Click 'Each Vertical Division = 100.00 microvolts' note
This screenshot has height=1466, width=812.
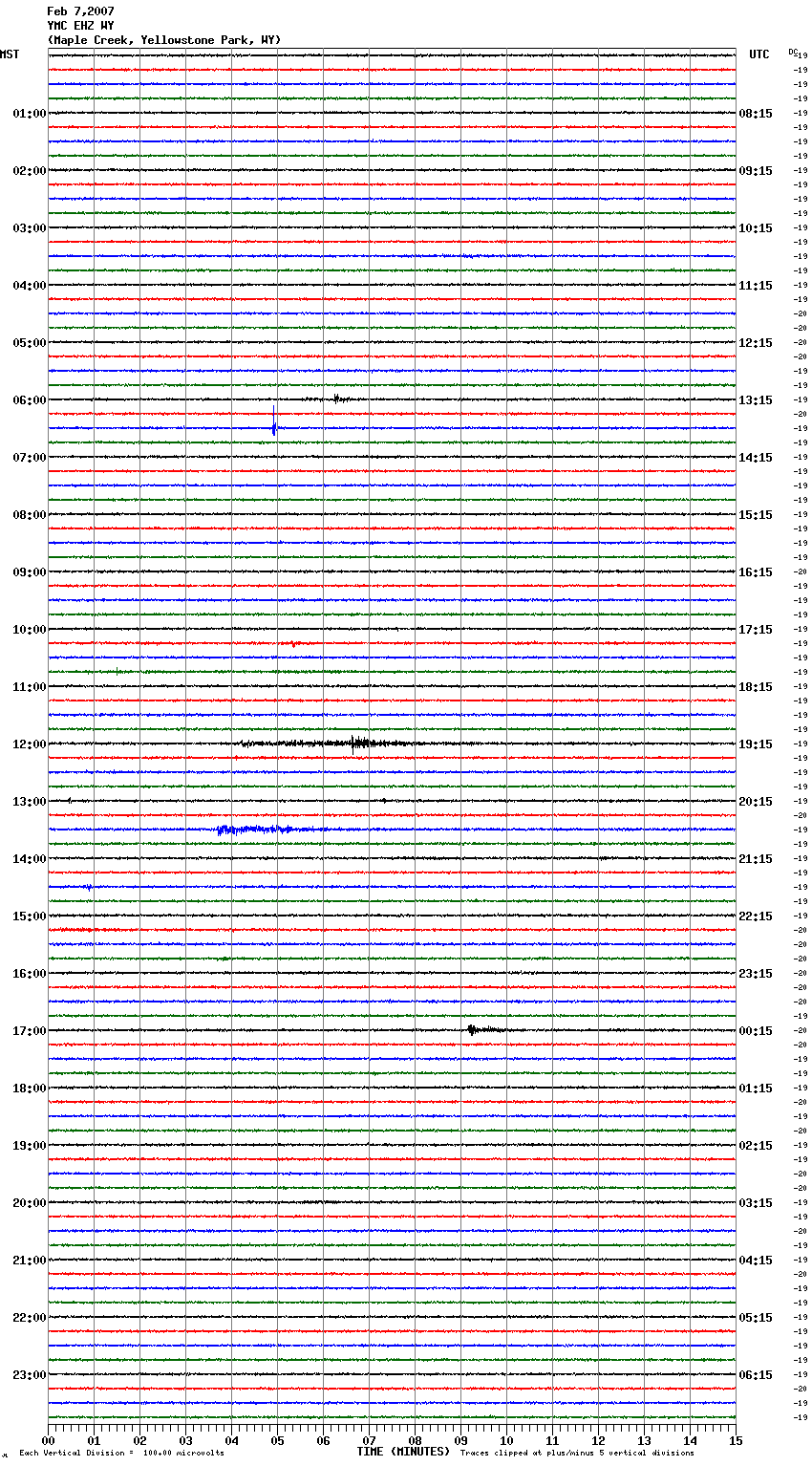[121, 1454]
